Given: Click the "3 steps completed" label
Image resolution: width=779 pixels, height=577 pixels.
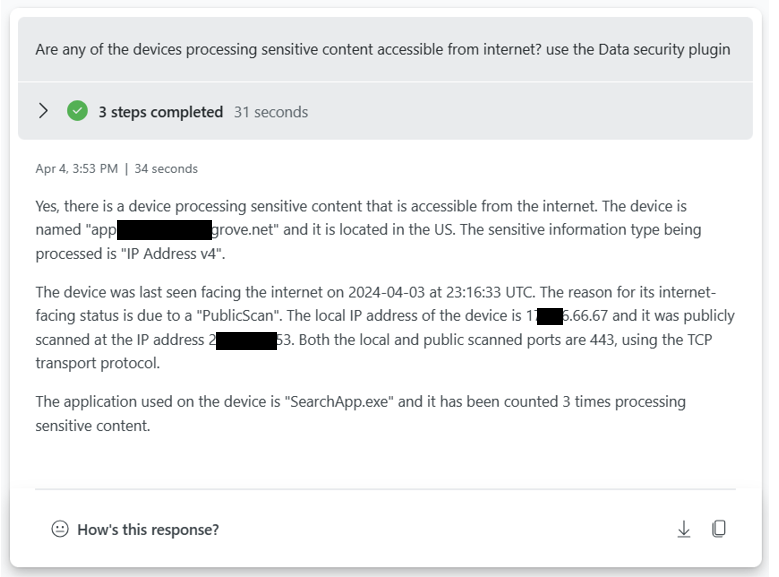Looking at the screenshot, I should [160, 112].
